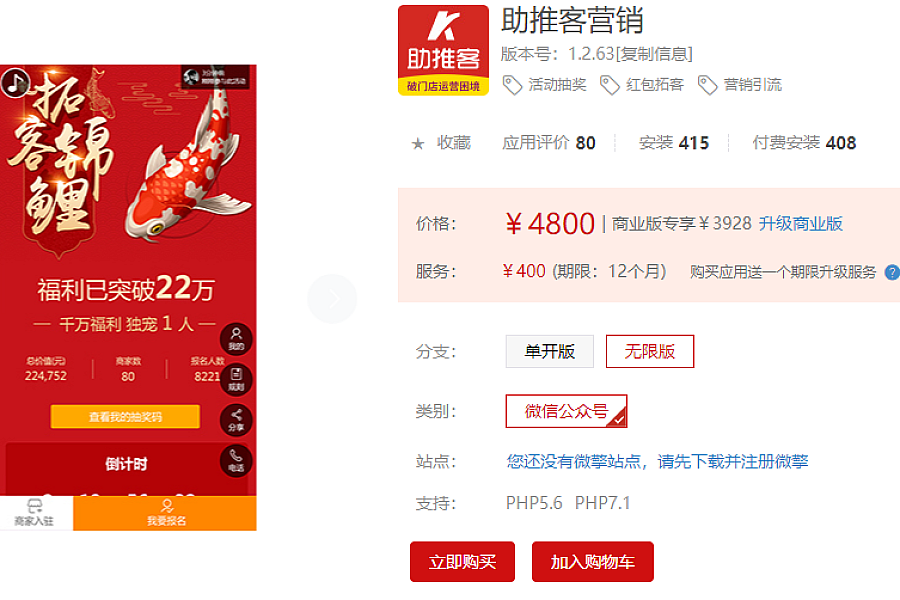Click the 升级商业版 link
Image resolution: width=900 pixels, height=600 pixels.
coord(800,223)
